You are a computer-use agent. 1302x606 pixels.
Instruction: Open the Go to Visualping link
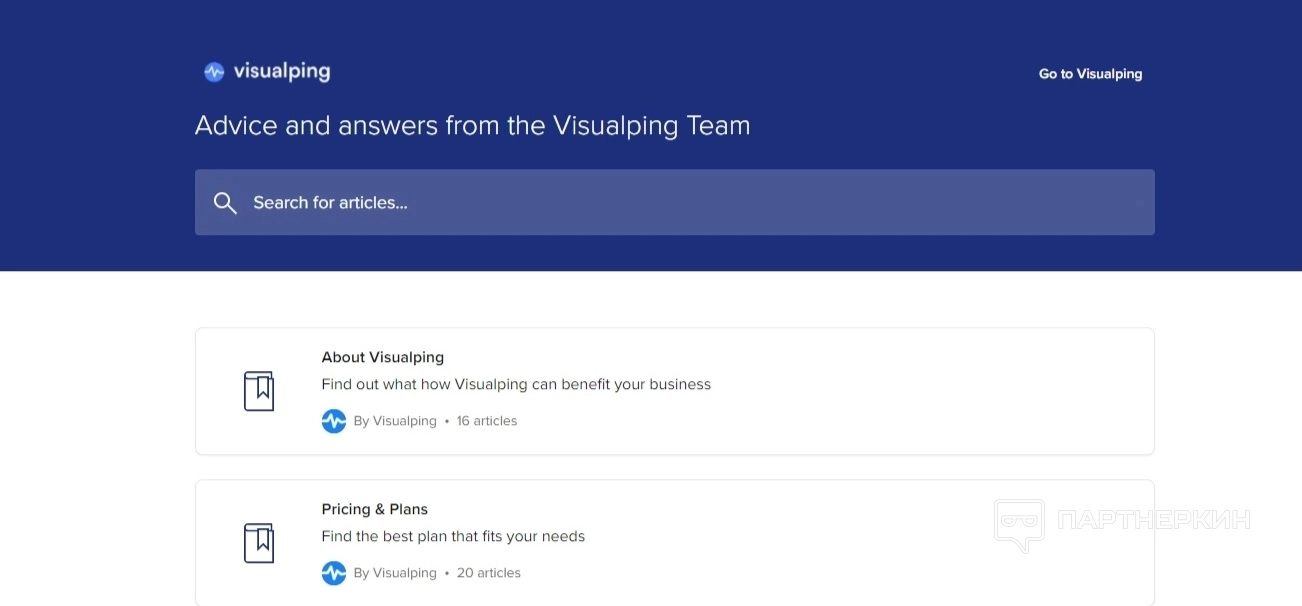1090,74
